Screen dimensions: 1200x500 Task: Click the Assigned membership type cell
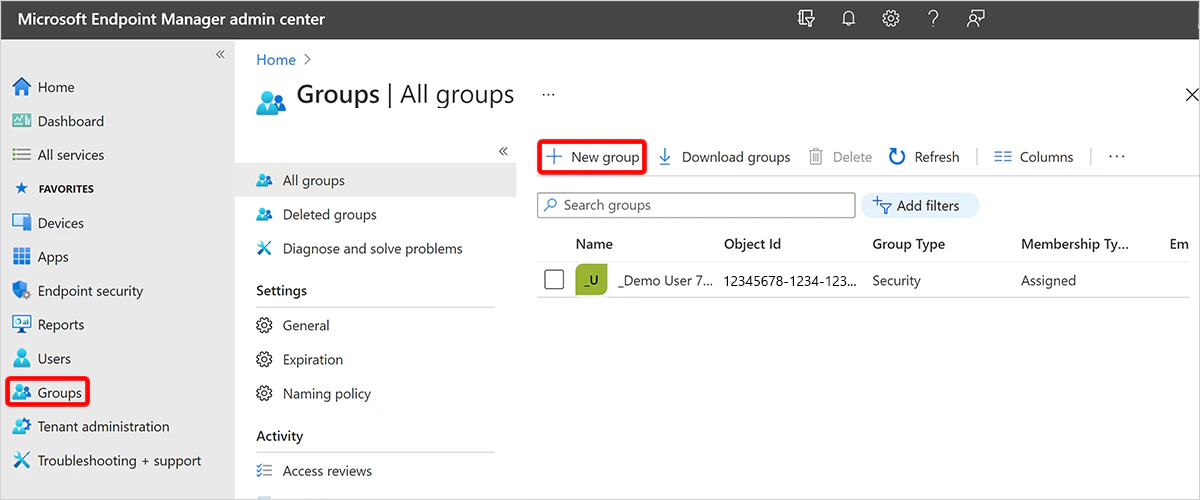pos(1048,281)
